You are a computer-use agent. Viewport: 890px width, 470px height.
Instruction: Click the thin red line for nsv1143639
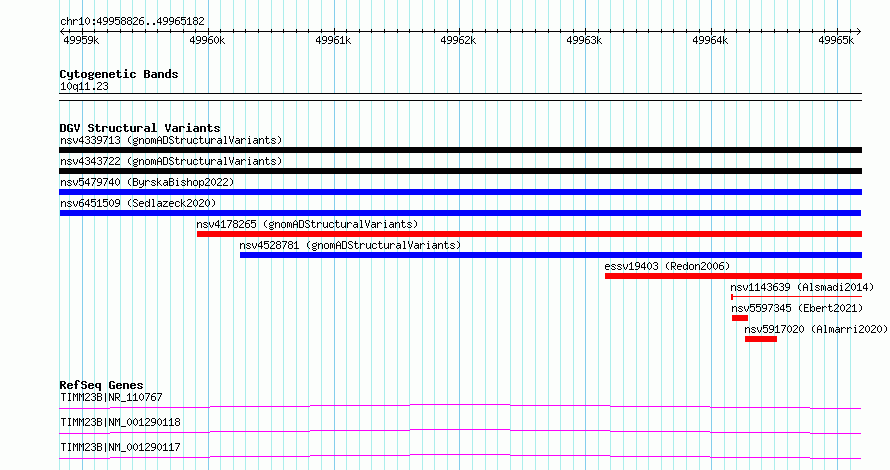tap(797, 297)
